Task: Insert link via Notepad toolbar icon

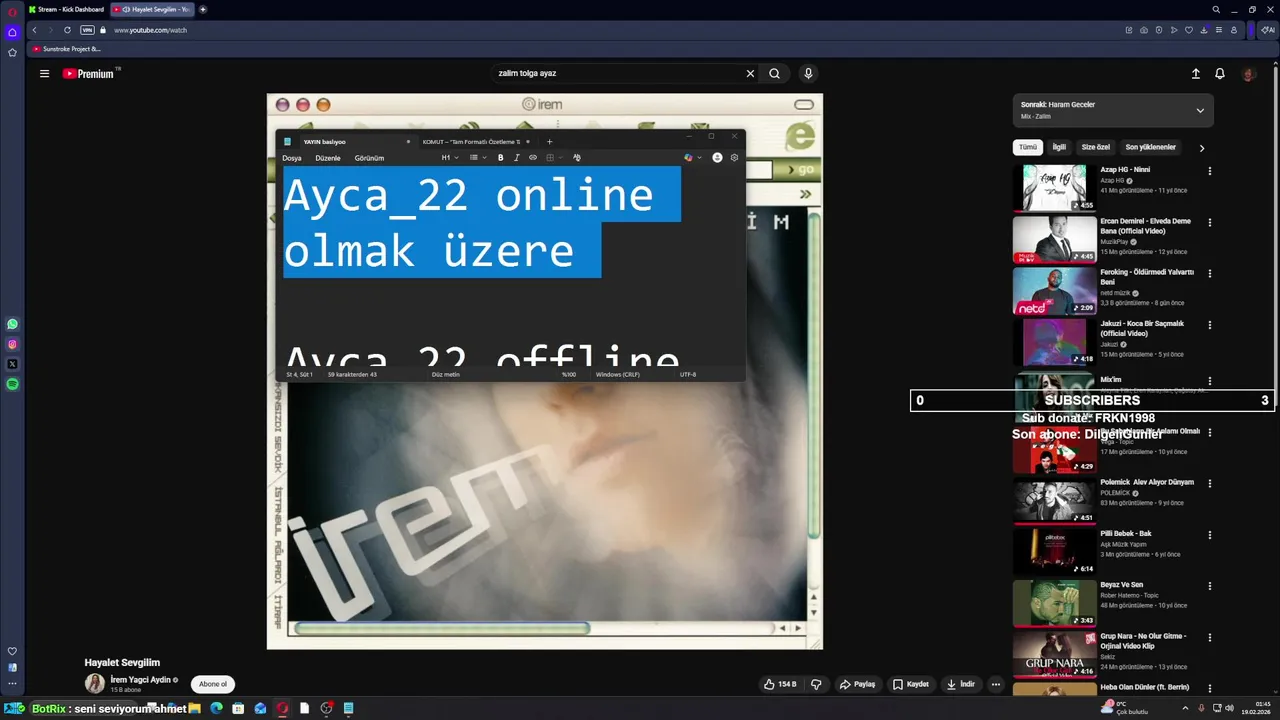Action: click(x=533, y=157)
